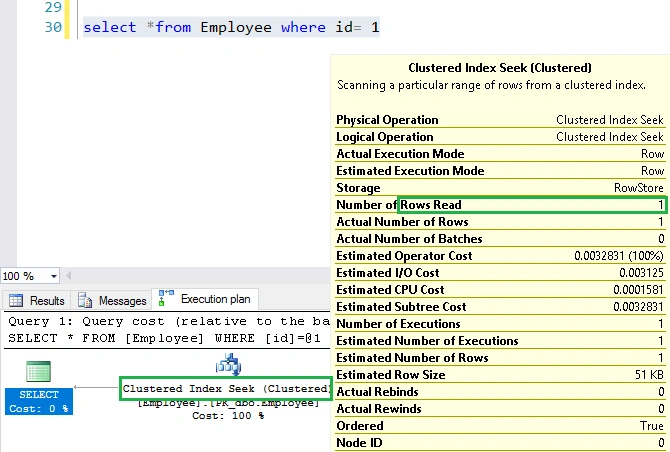Open the Messages tab
670x452 pixels.
(112, 300)
